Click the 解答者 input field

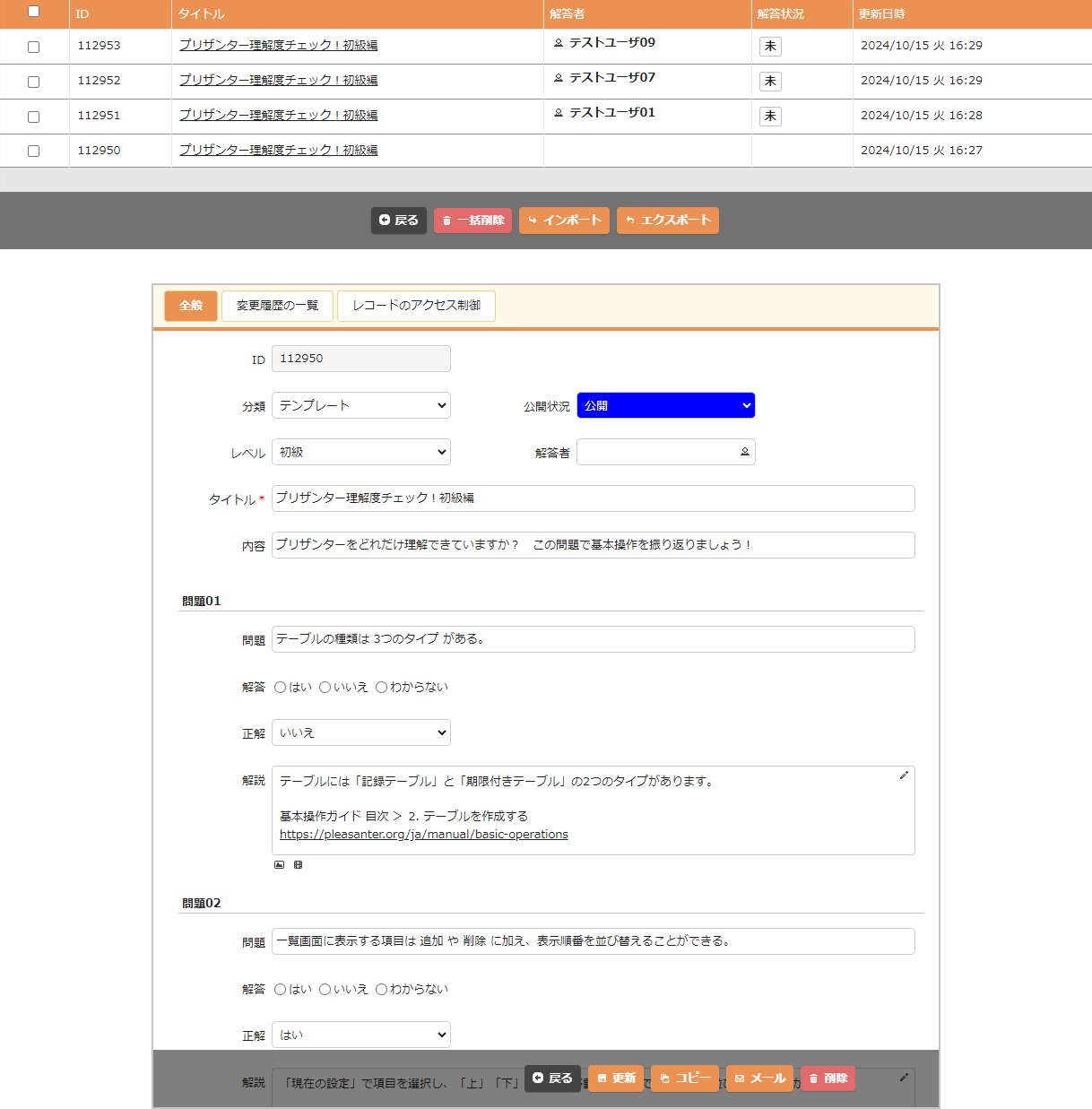click(x=666, y=452)
